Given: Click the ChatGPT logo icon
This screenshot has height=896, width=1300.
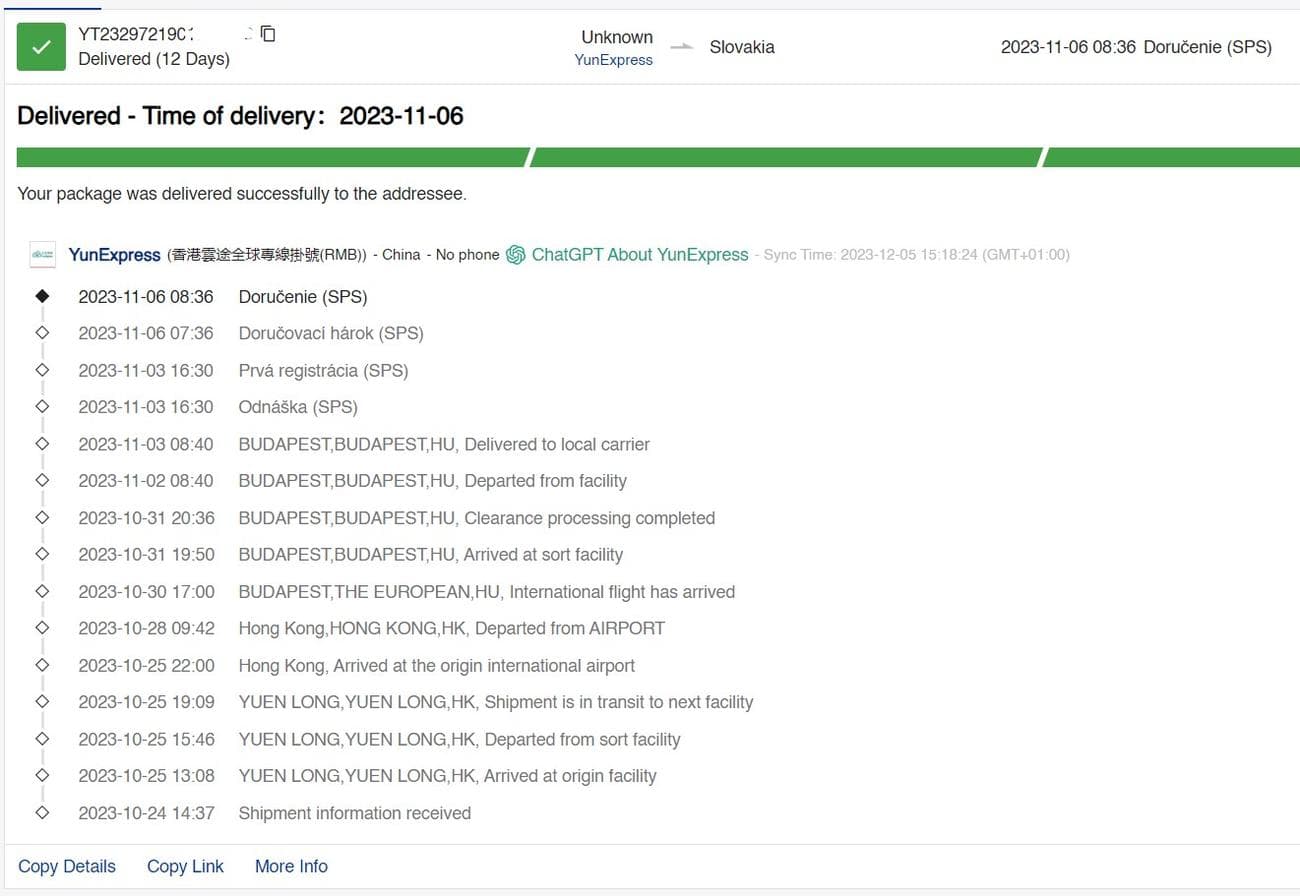Looking at the screenshot, I should [516, 255].
